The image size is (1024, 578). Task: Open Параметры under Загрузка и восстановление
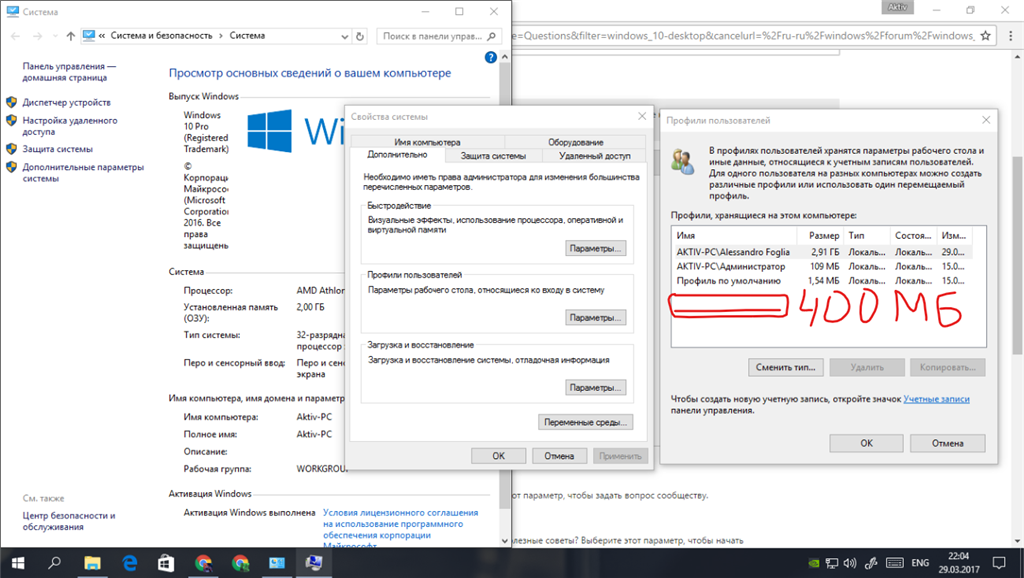coord(595,387)
